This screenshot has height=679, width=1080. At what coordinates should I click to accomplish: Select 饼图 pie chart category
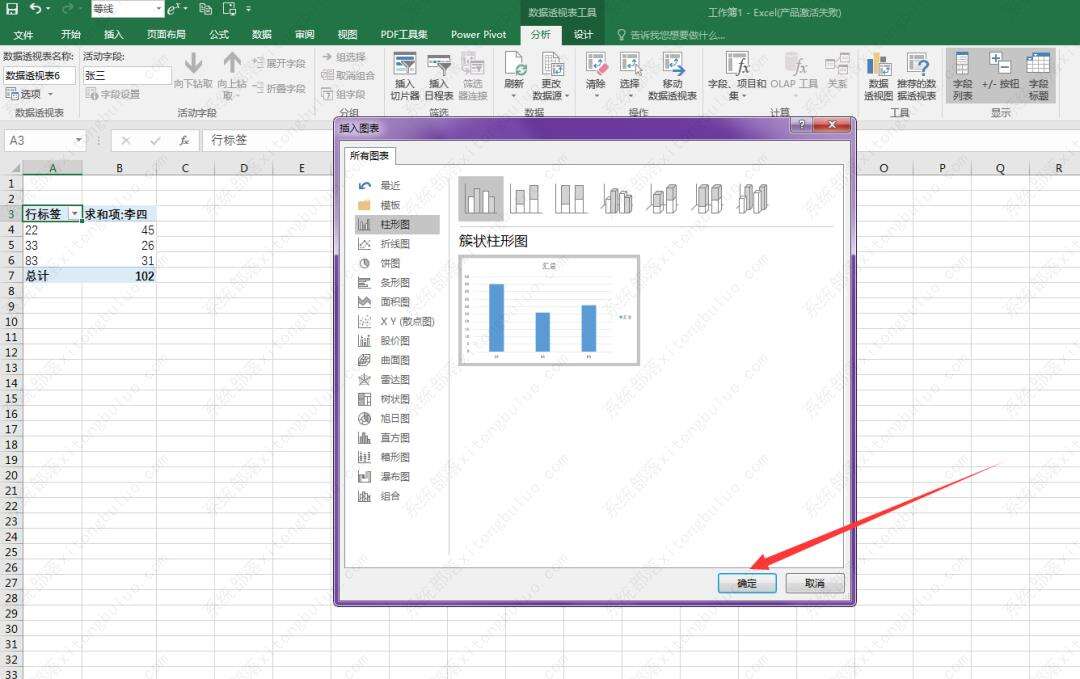[389, 263]
